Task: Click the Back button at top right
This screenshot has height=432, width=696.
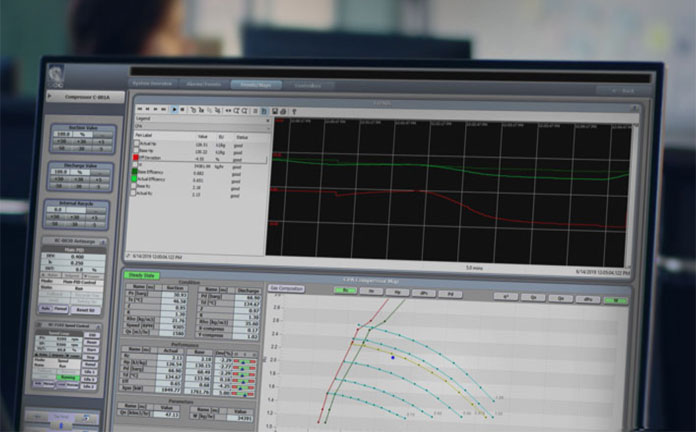Action: pyautogui.click(x=623, y=91)
